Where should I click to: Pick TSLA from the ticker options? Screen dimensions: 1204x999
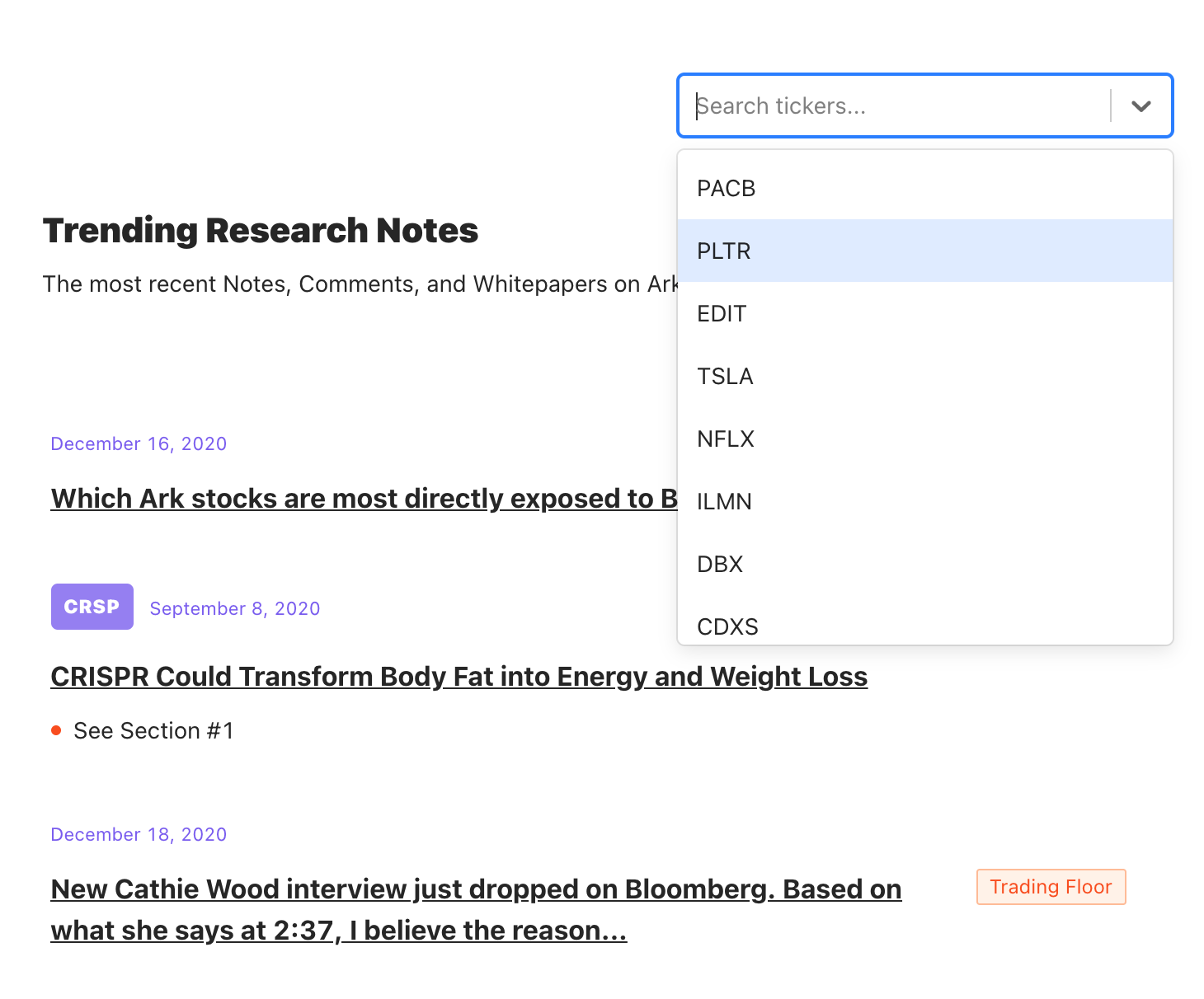tap(924, 377)
